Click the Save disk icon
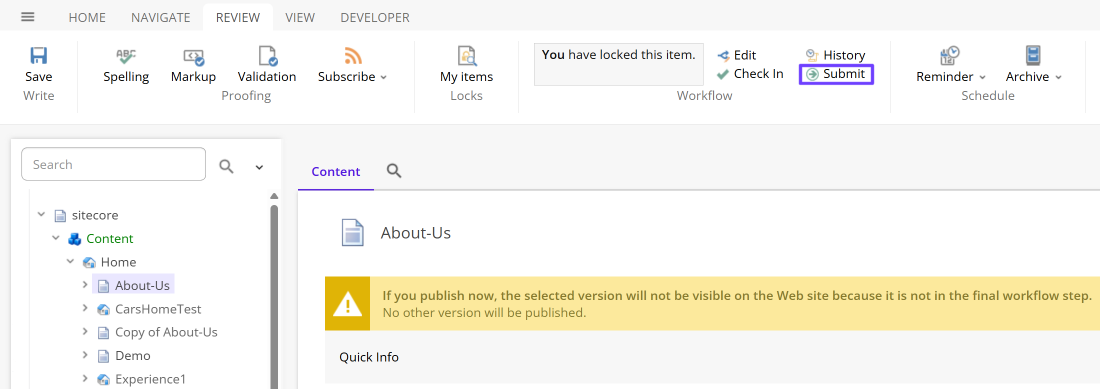Screen dimensions: 1100x389 [x=39, y=56]
